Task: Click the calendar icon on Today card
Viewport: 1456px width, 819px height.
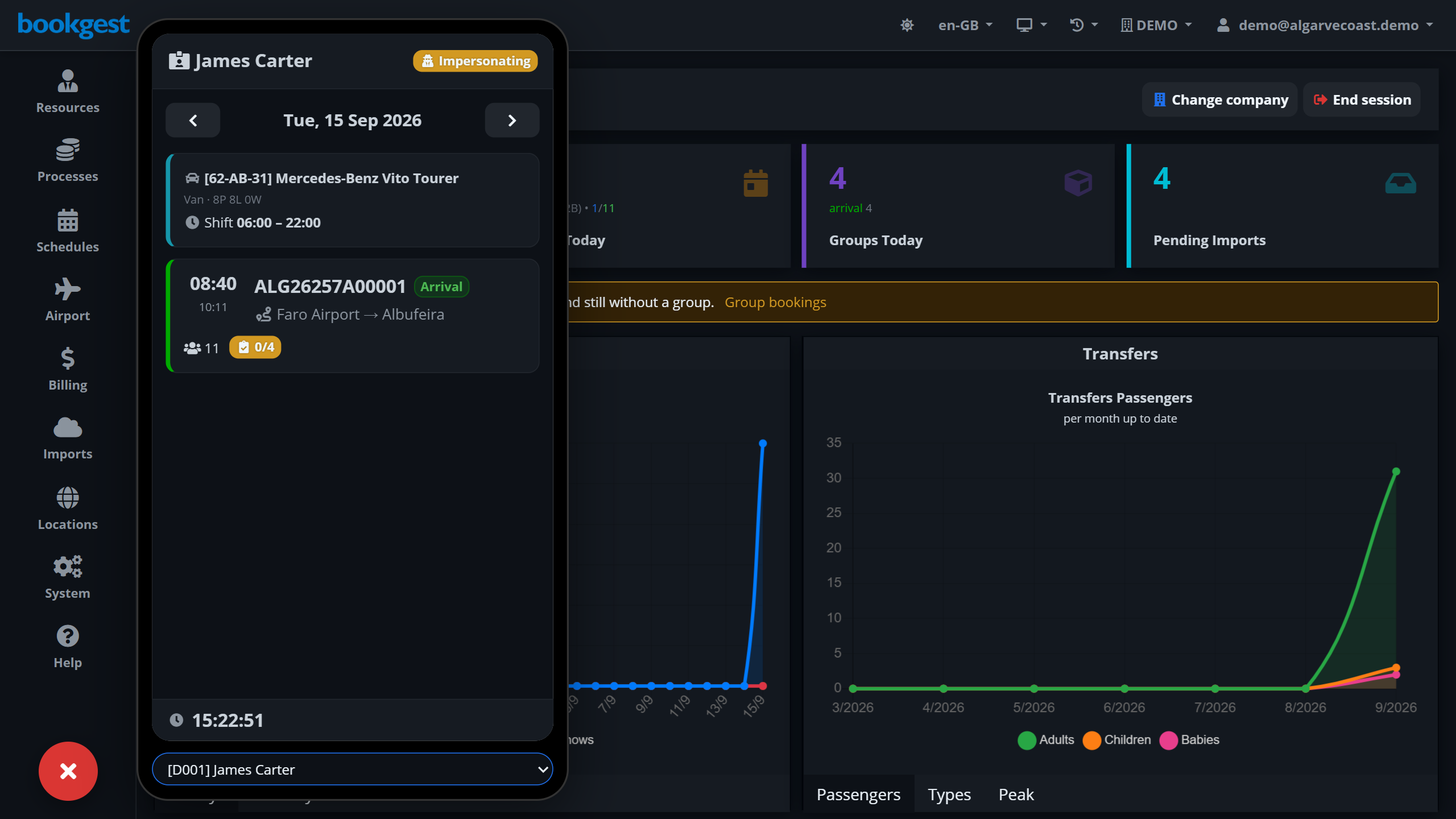Action: (x=756, y=183)
